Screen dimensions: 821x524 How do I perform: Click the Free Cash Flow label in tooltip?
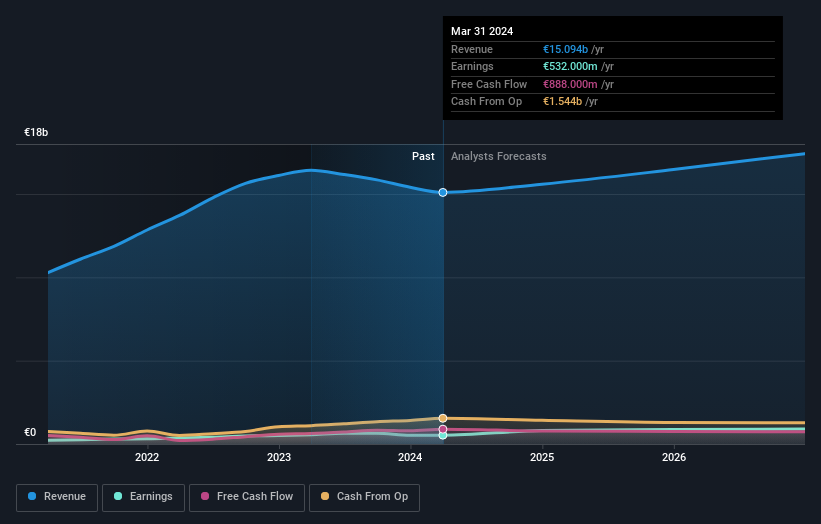click(489, 84)
